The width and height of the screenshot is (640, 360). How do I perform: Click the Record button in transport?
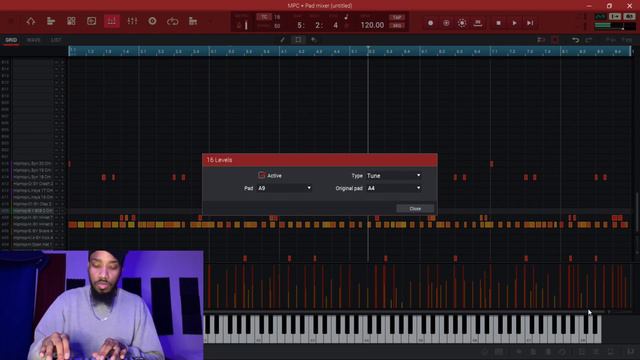[x=430, y=23]
